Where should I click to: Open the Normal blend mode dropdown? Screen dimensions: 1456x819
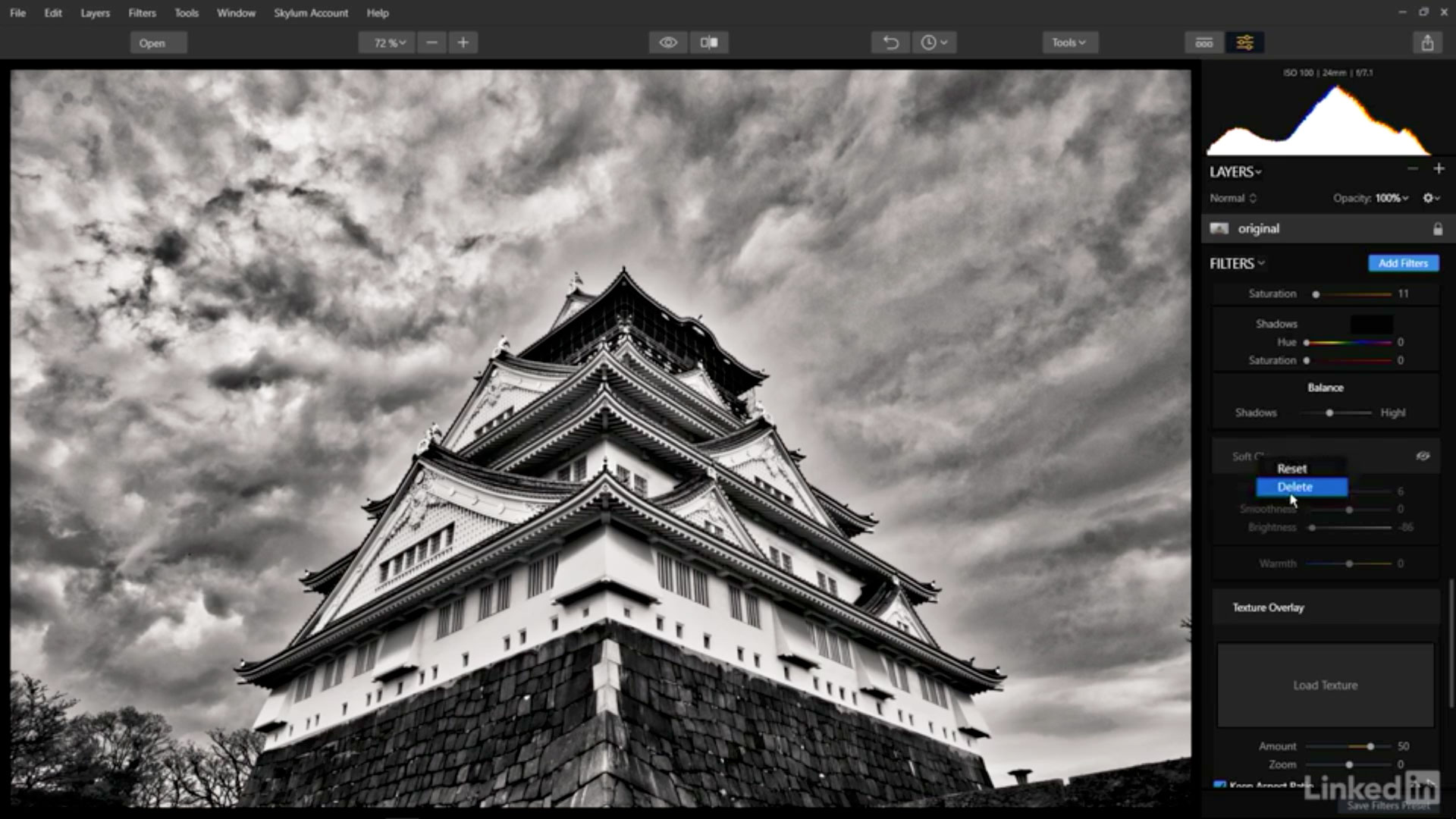(1232, 198)
